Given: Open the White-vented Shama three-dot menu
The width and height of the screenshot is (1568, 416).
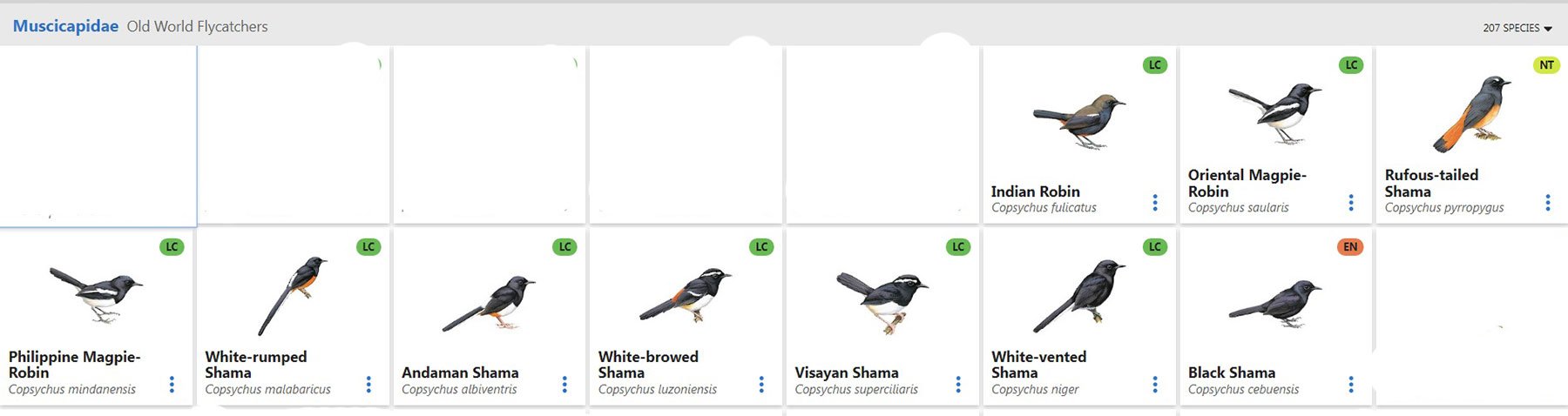Looking at the screenshot, I should point(1155,385).
